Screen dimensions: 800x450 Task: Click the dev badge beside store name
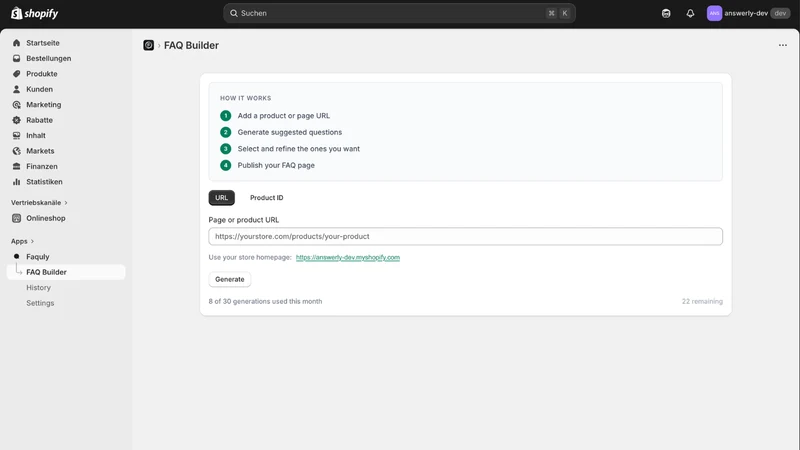(x=780, y=13)
